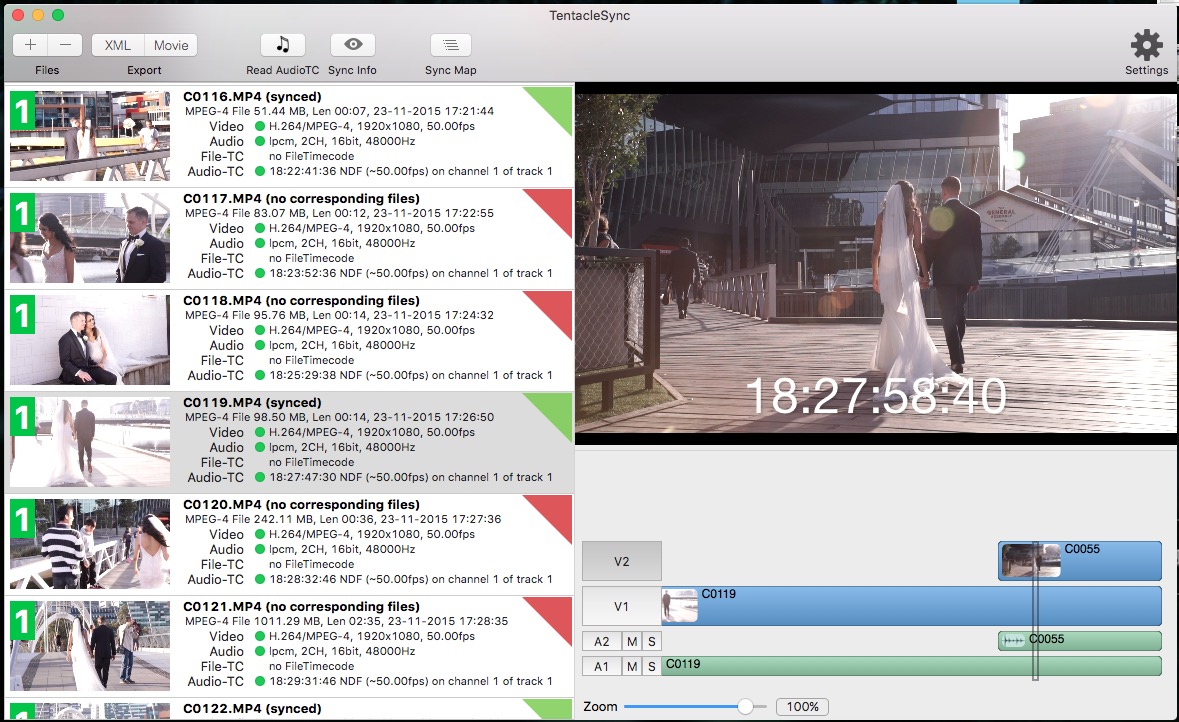Click the title 'C0116.MP4 (synced)'

[252, 96]
